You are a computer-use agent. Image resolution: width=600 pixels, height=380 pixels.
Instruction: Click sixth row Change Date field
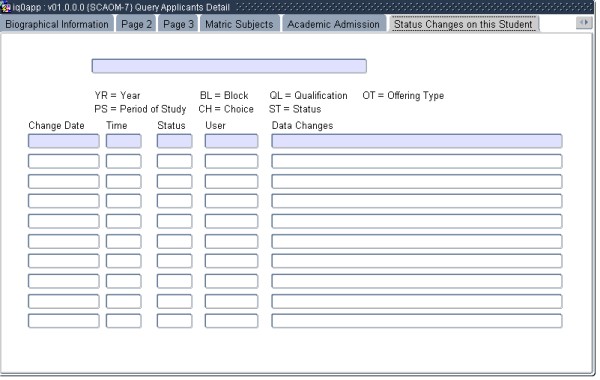point(64,241)
